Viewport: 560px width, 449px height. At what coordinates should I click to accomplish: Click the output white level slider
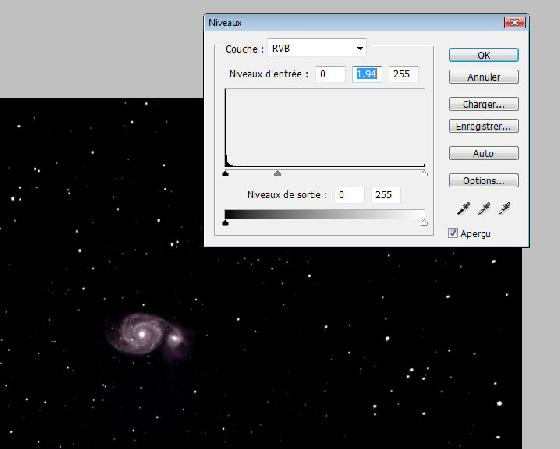click(x=424, y=223)
